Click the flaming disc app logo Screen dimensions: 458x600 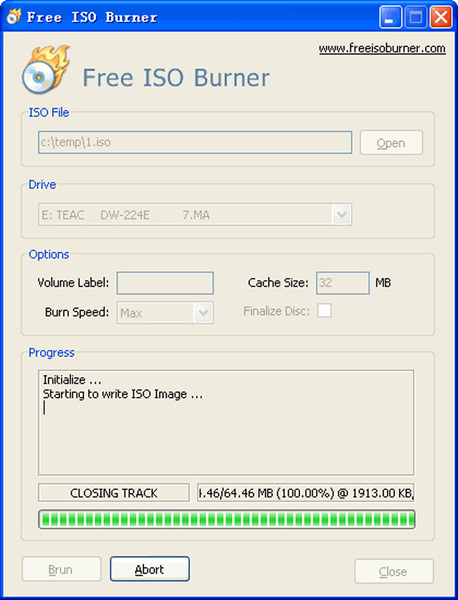[46, 70]
